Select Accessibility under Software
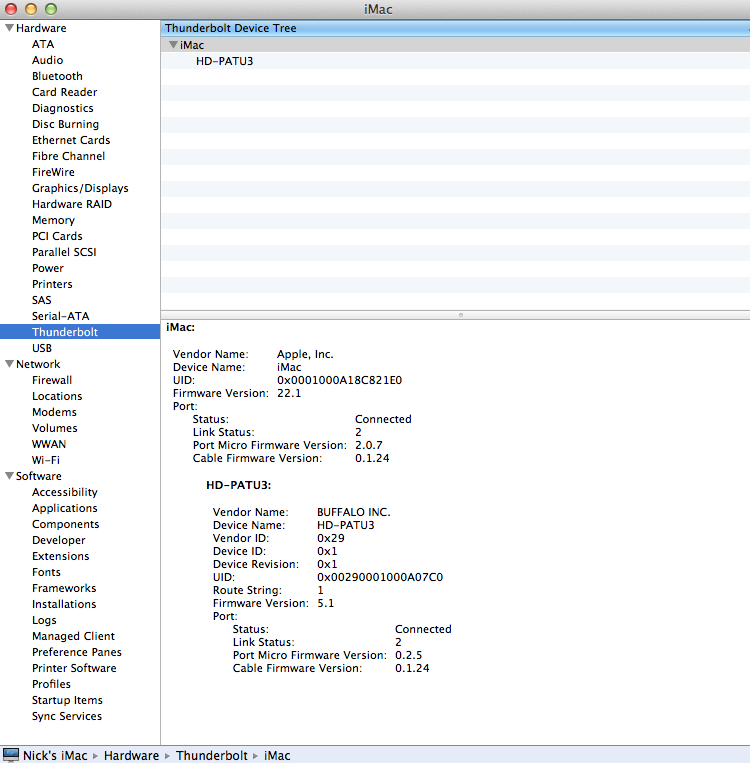The width and height of the screenshot is (750, 763). click(65, 492)
